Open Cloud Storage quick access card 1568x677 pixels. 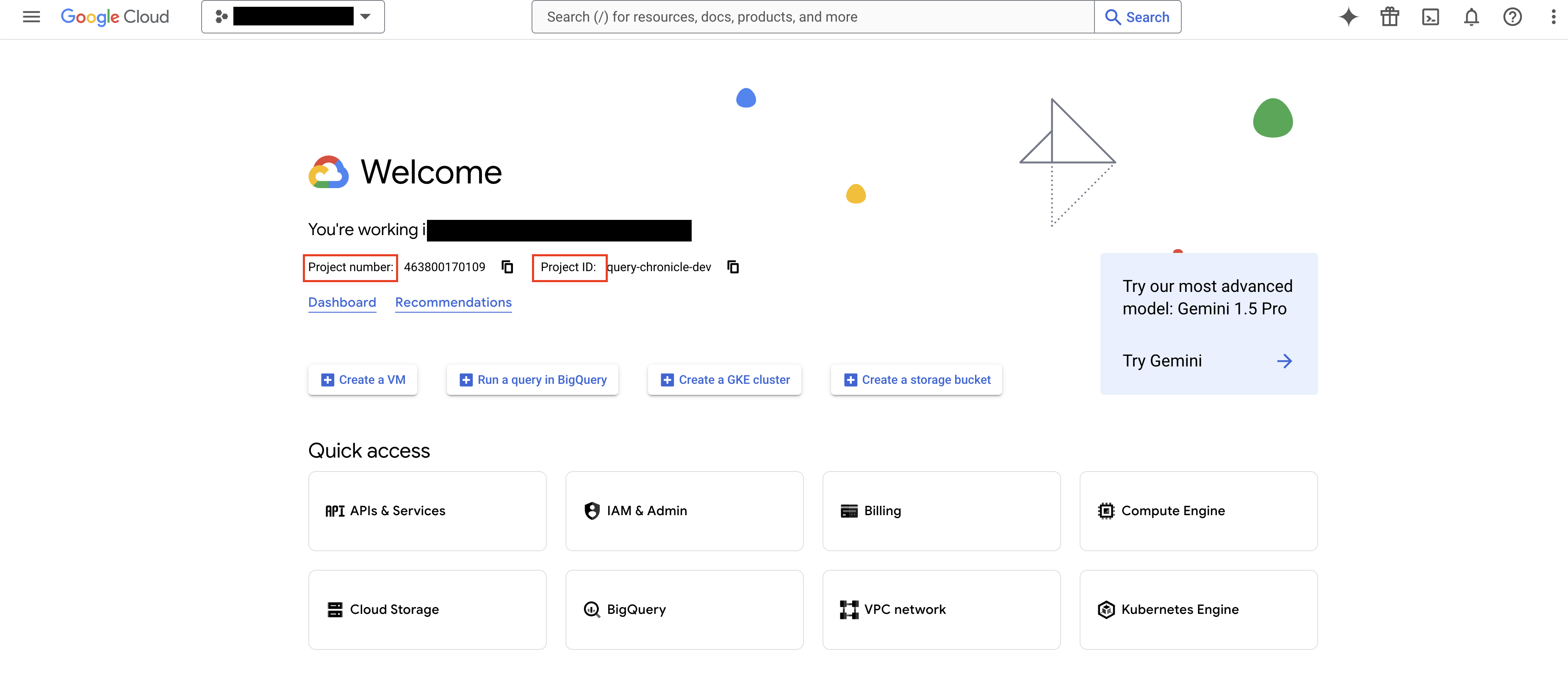coord(427,610)
